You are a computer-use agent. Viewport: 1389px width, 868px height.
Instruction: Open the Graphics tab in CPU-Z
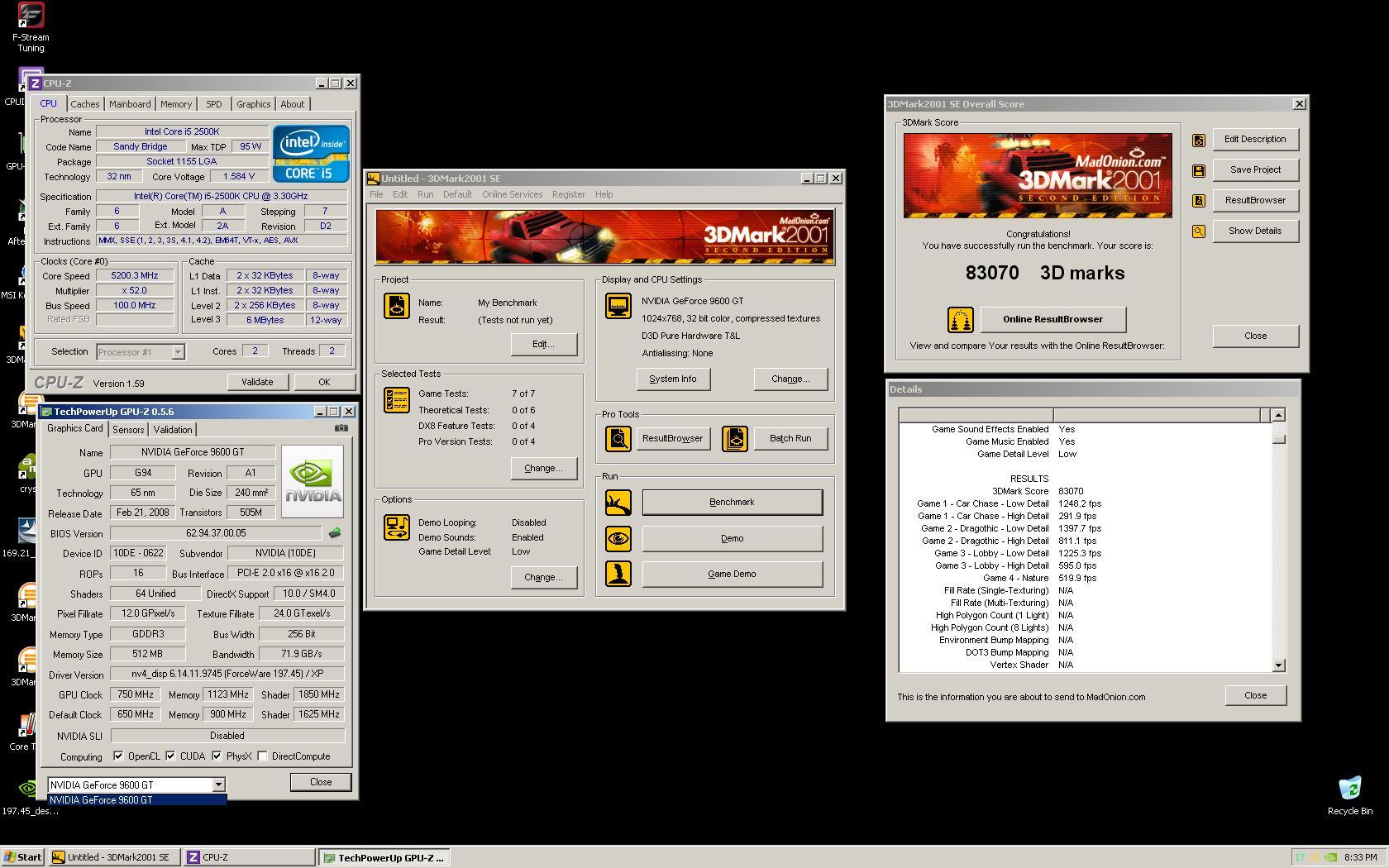coord(253,104)
